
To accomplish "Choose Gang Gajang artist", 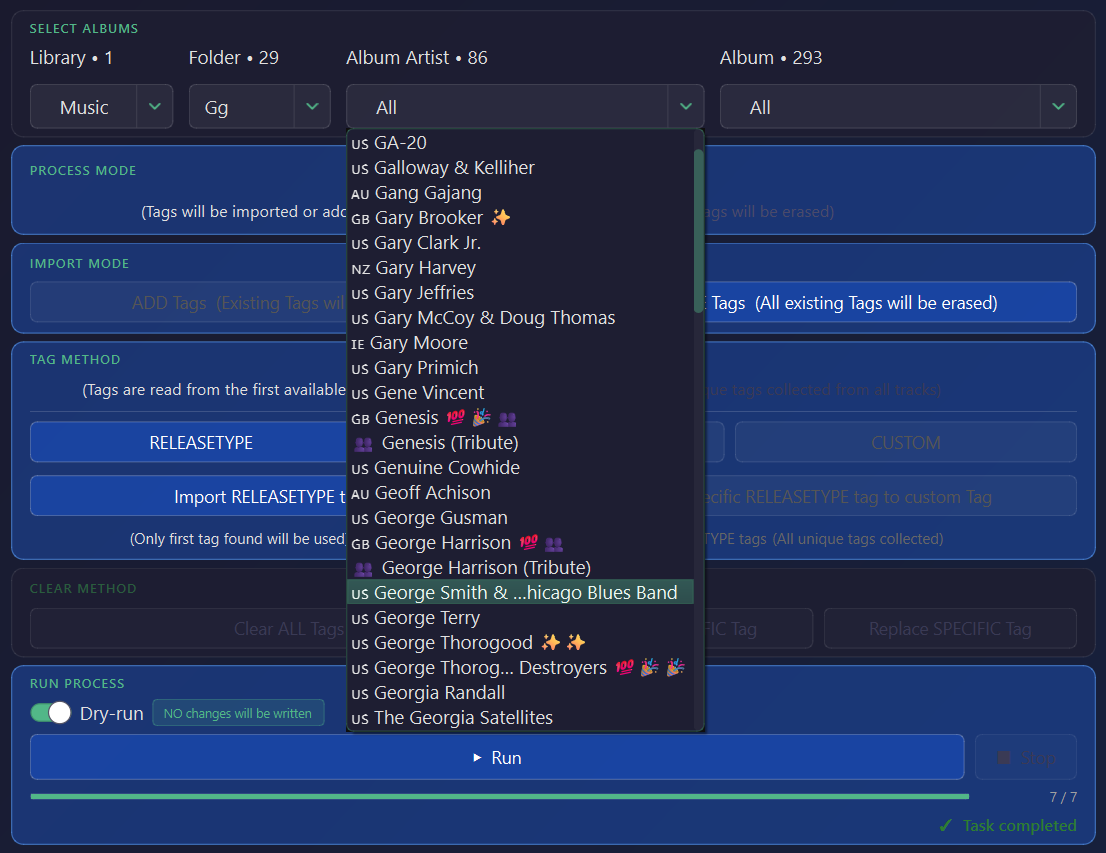I will click(x=521, y=193).
